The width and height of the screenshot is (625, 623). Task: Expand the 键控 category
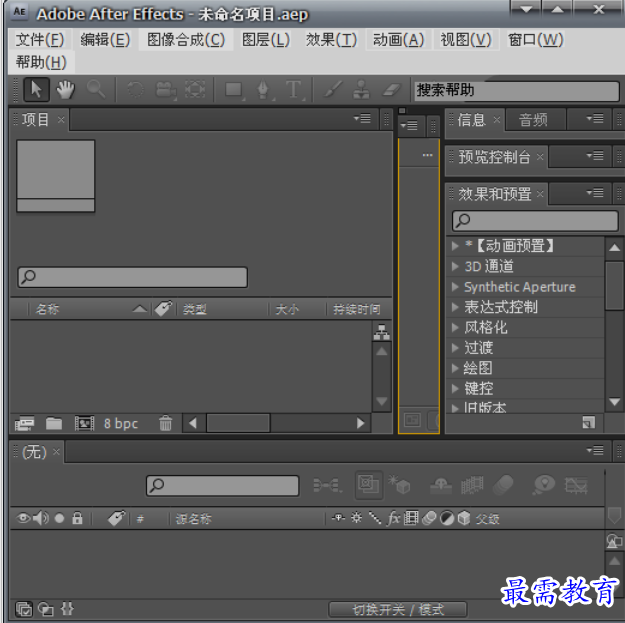tap(455, 388)
